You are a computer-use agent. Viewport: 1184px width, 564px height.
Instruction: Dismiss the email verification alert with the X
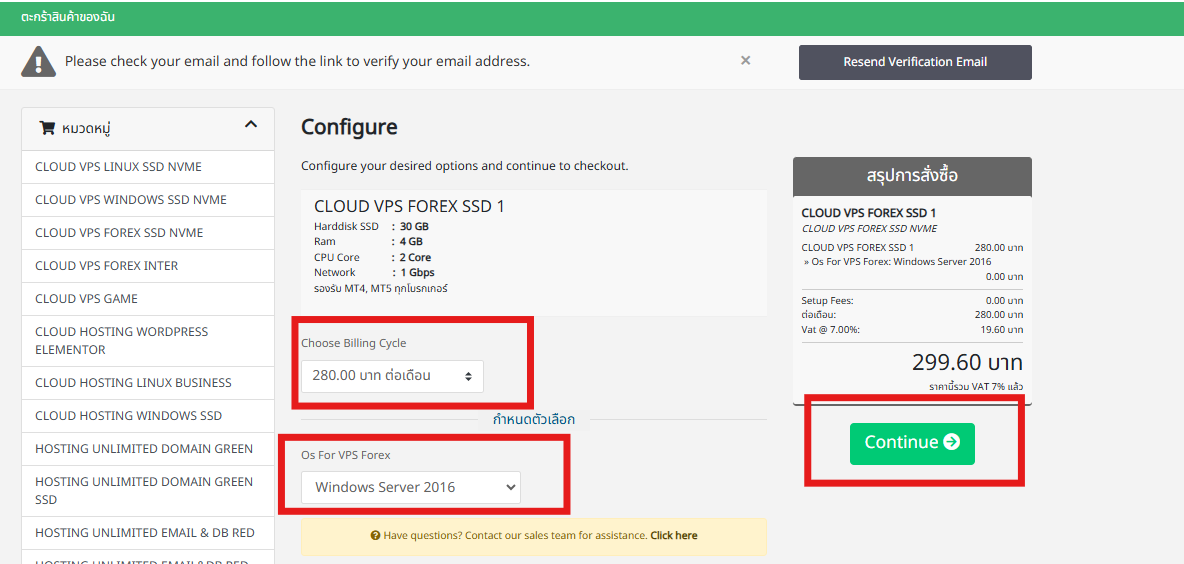coord(745,60)
